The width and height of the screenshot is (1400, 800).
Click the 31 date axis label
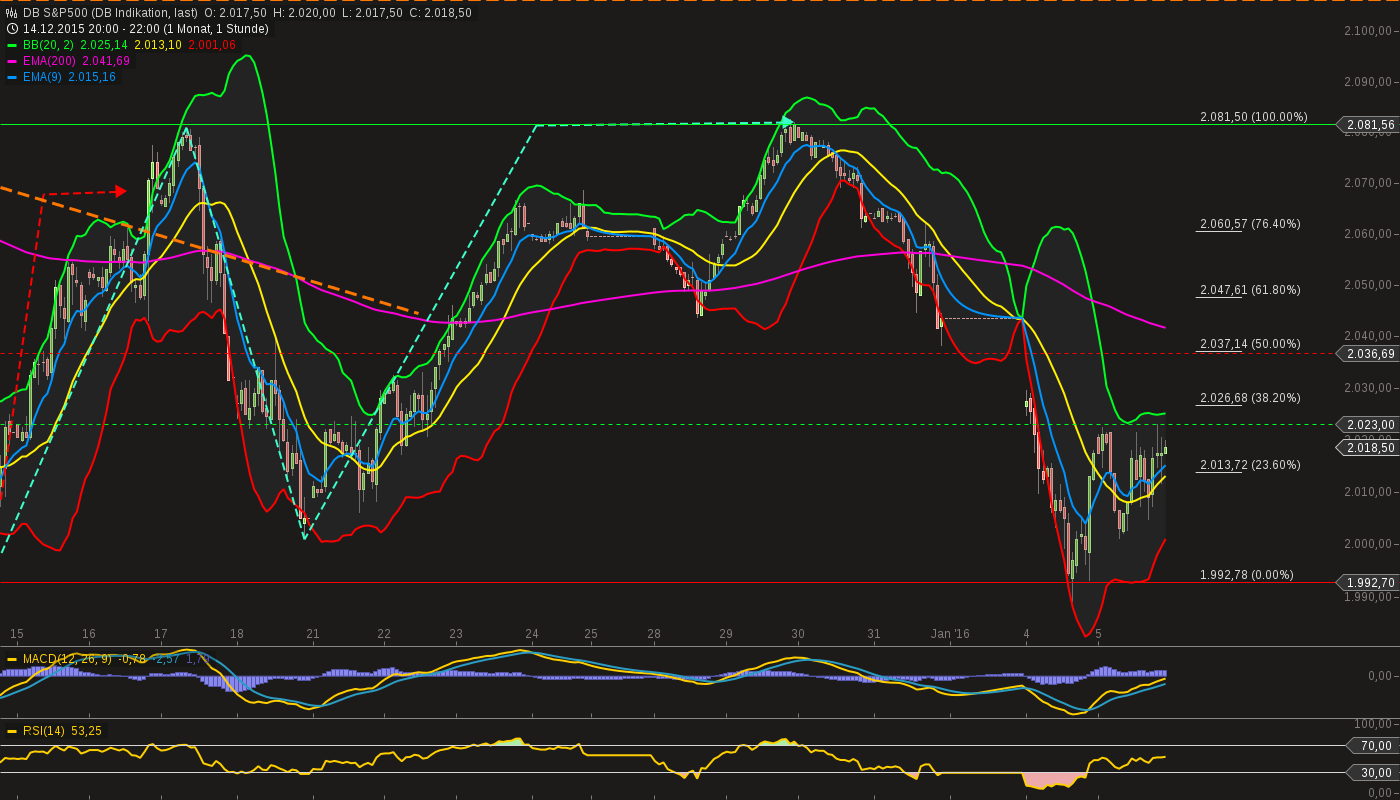[874, 634]
